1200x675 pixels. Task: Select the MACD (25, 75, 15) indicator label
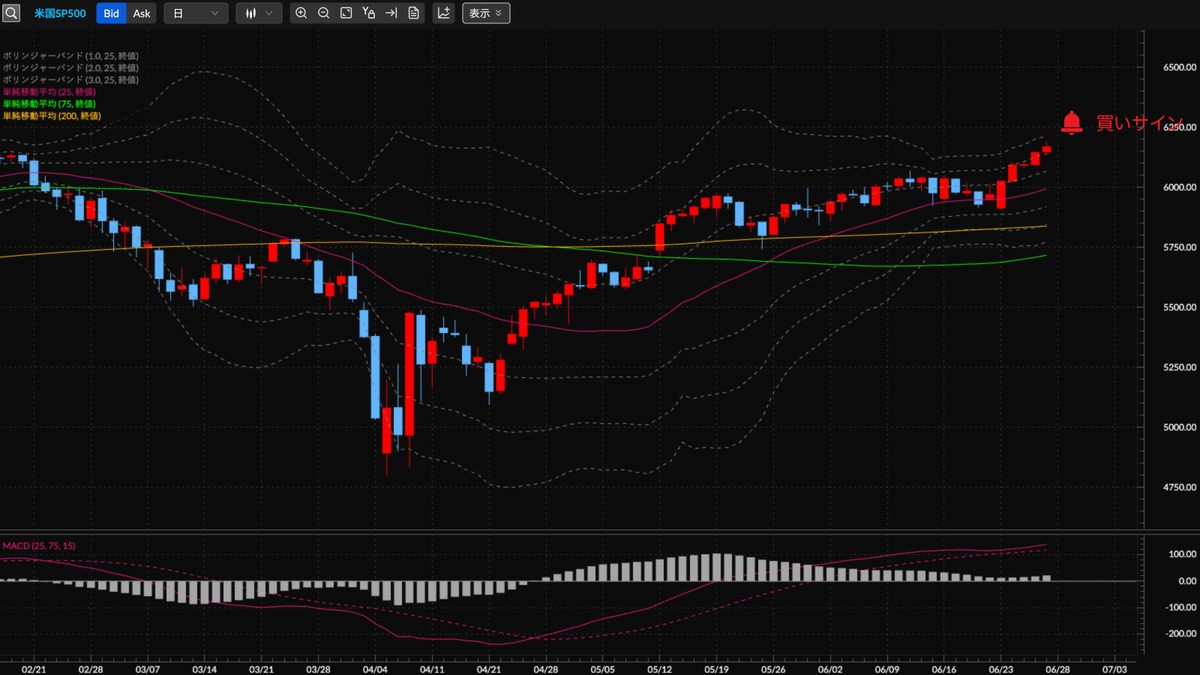click(x=39, y=546)
